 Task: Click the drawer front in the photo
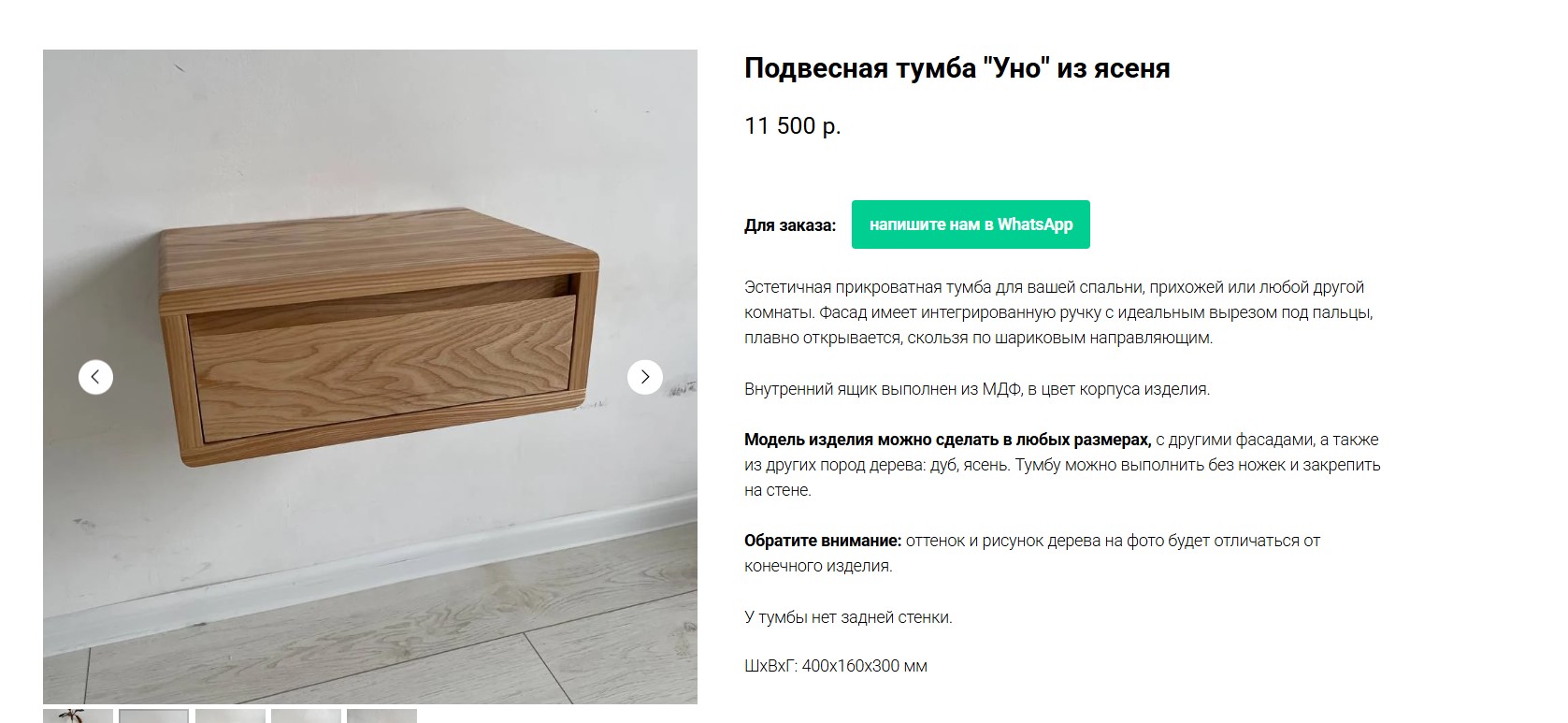click(x=383, y=367)
